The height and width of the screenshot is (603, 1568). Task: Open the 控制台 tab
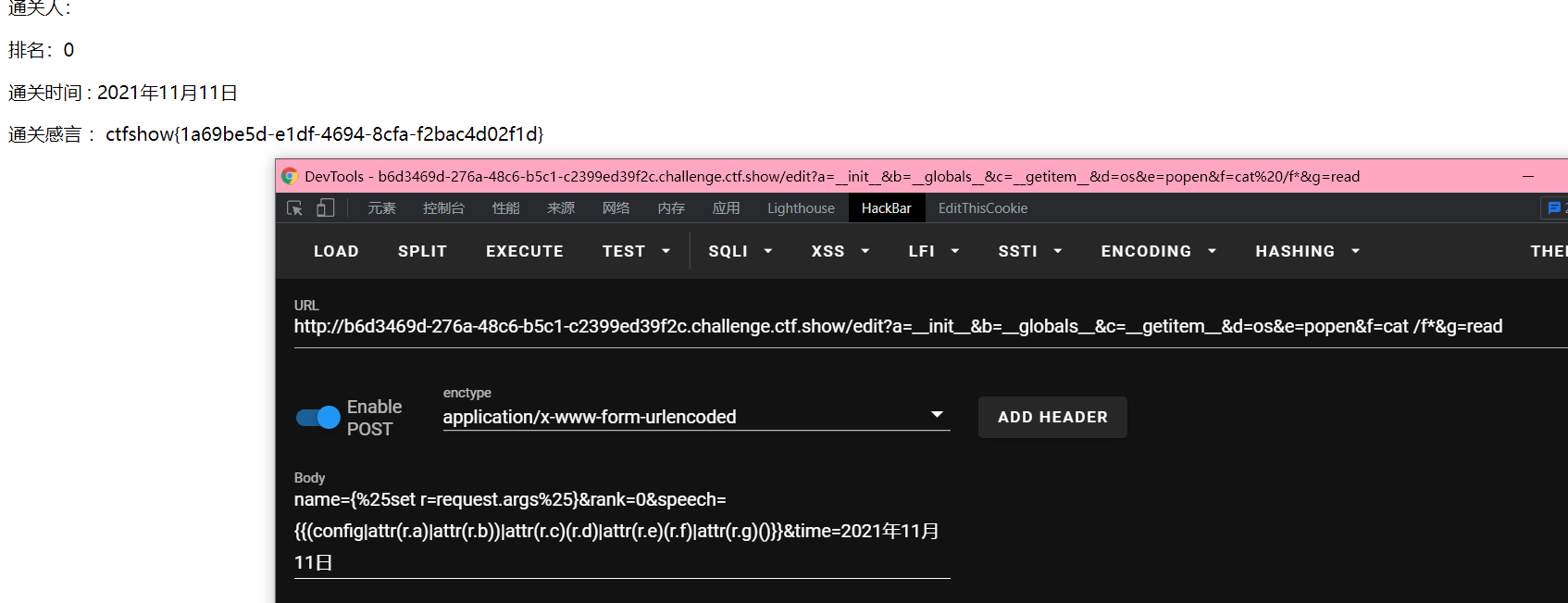click(443, 208)
